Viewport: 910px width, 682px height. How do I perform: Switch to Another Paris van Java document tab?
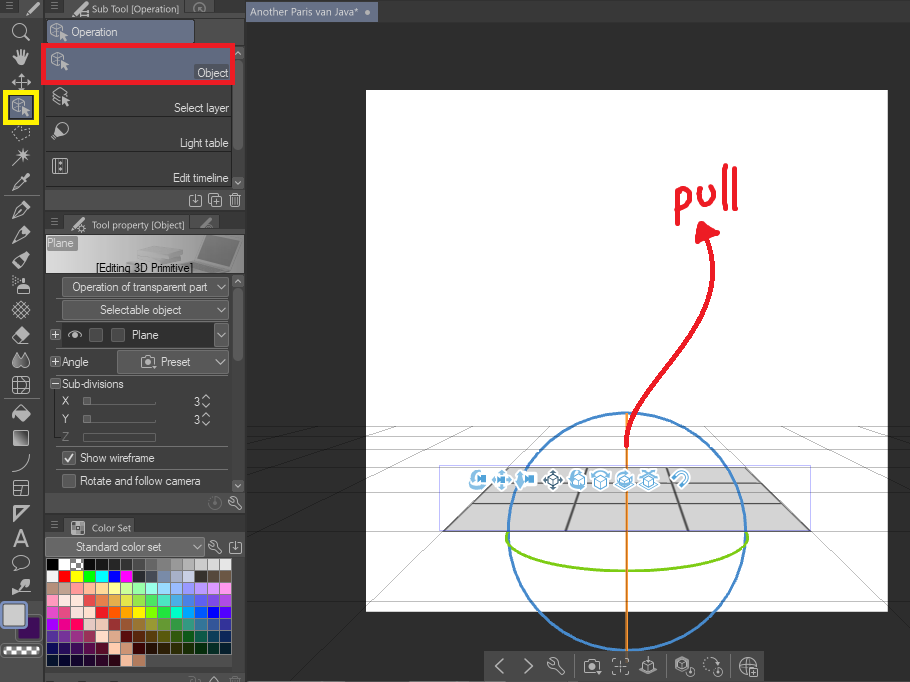[312, 12]
